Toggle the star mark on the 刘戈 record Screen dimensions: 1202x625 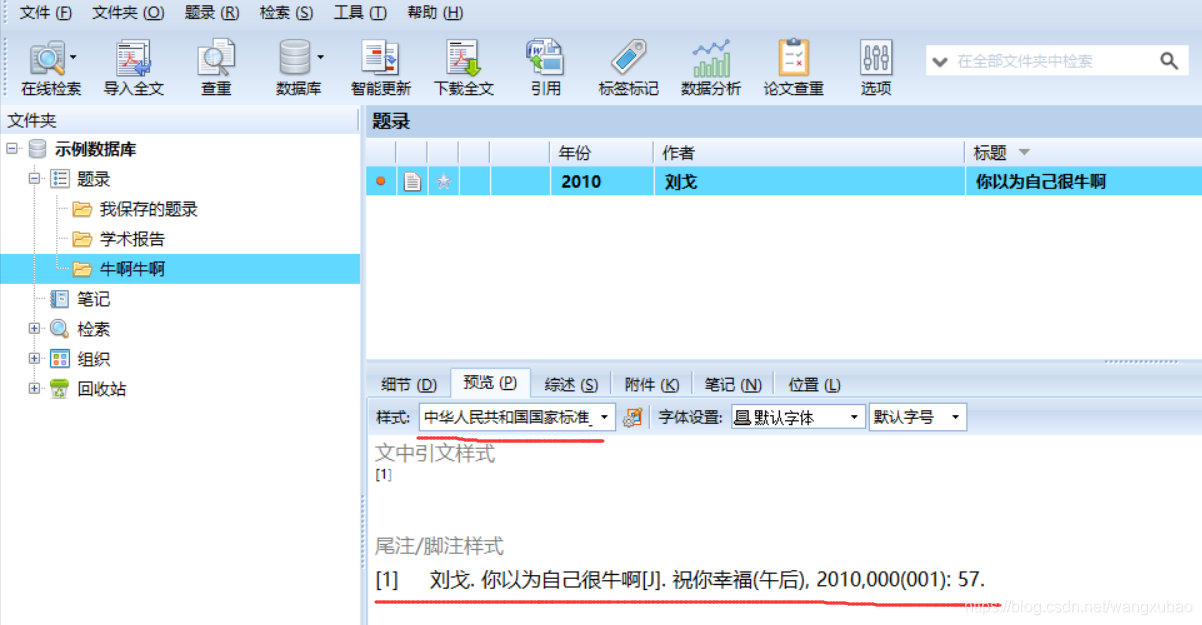pyautogui.click(x=443, y=182)
